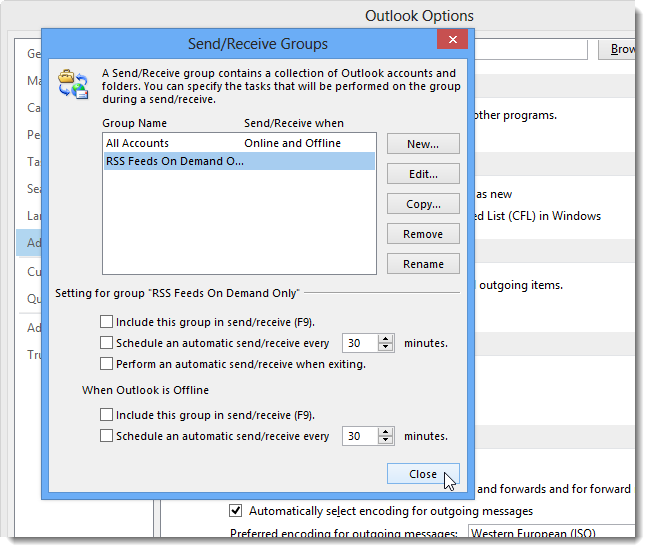650x552 pixels.
Task: Enable offline Schedule an automatic send/receive checkbox
Action: [x=106, y=436]
